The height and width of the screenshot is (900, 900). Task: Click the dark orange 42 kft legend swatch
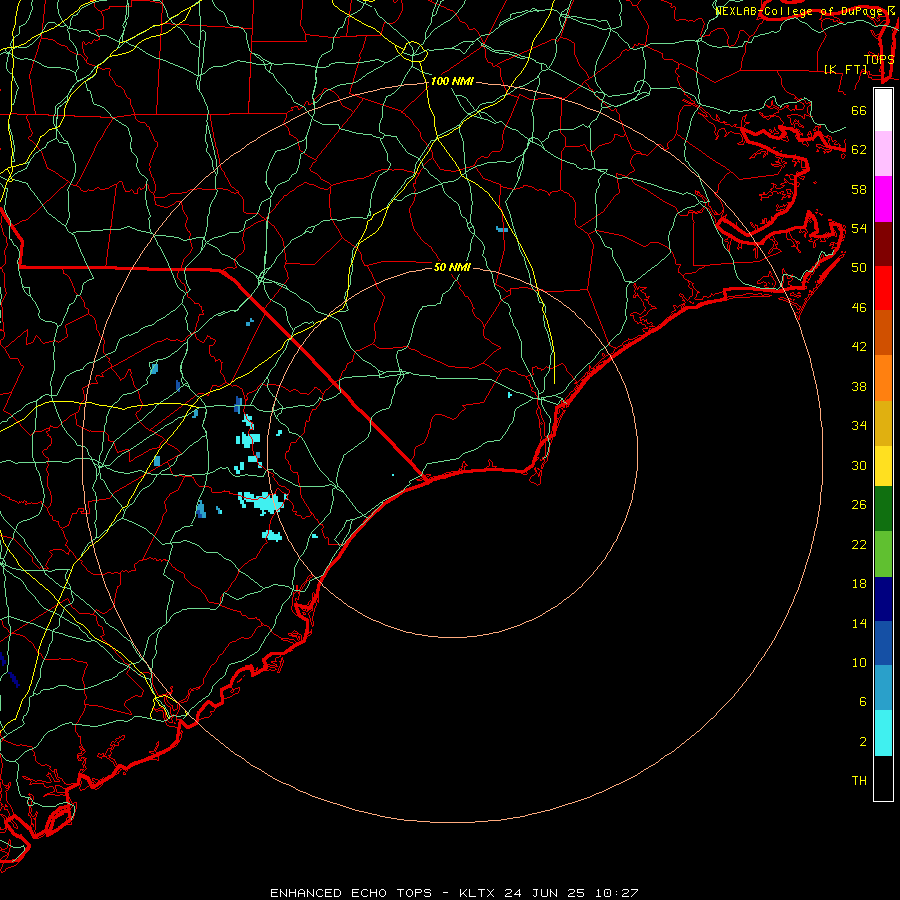pyautogui.click(x=883, y=333)
